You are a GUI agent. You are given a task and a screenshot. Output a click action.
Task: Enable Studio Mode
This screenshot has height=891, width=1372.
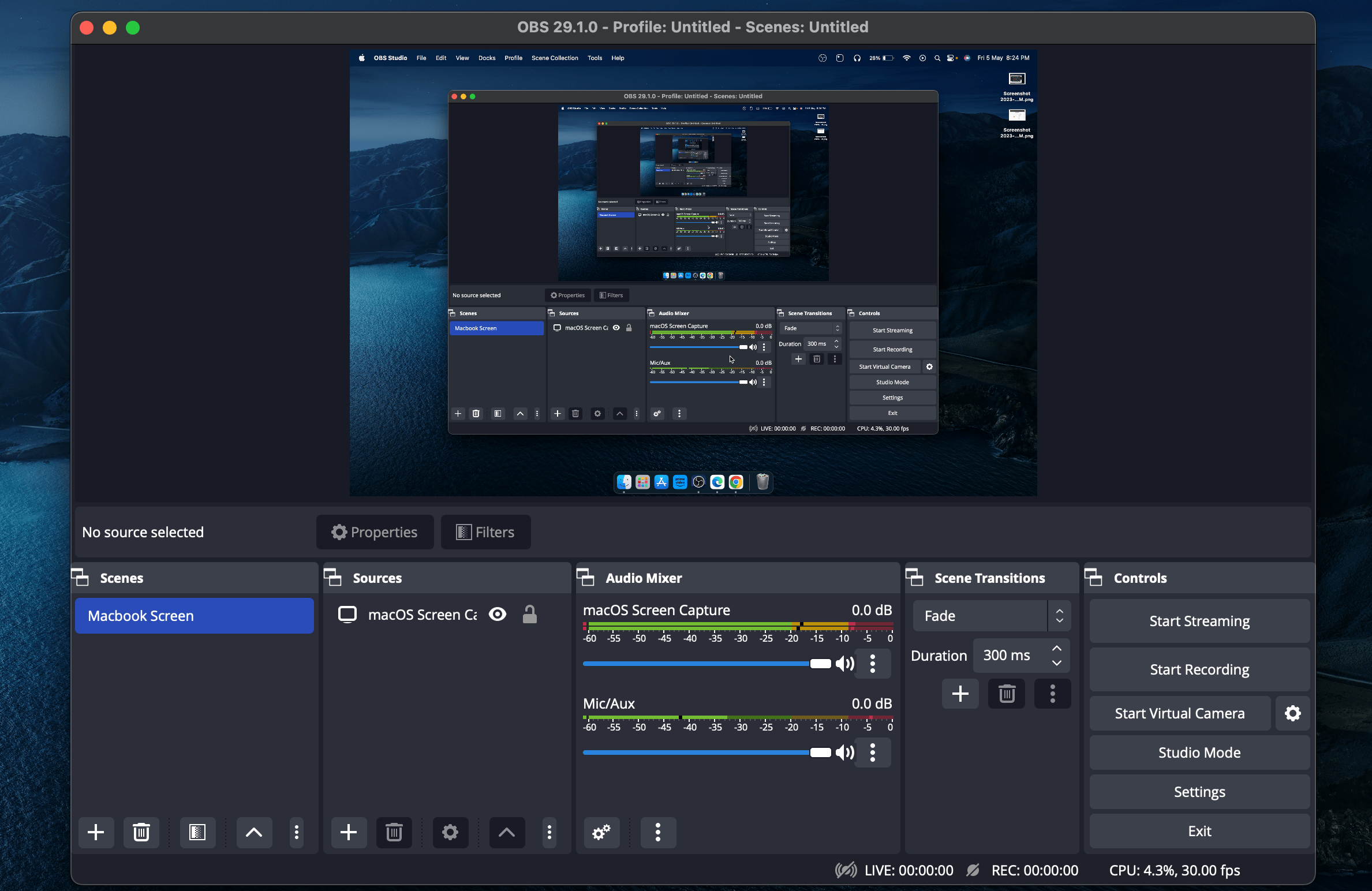pos(1199,753)
